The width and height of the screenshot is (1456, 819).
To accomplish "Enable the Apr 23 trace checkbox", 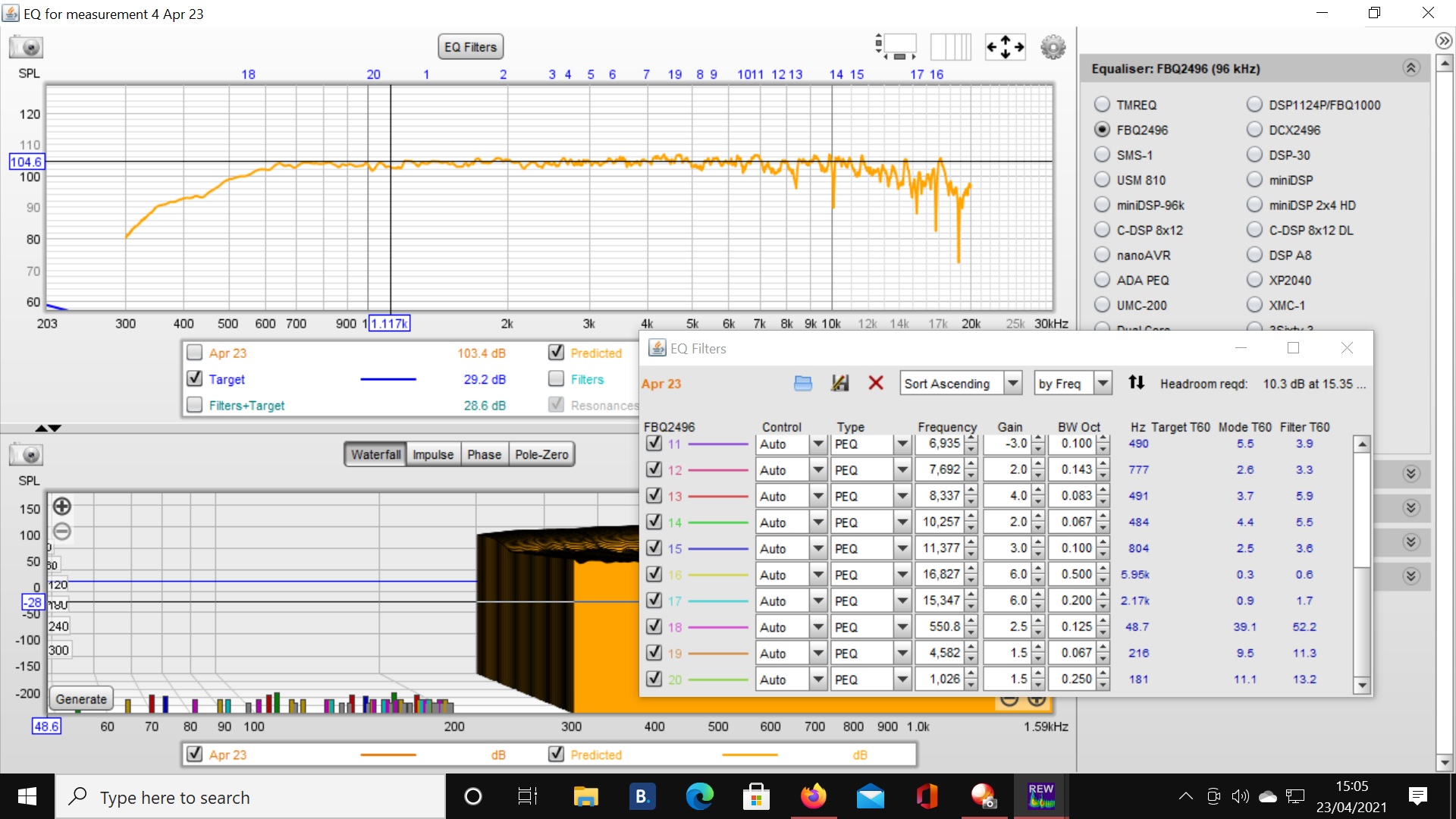I will click(195, 353).
